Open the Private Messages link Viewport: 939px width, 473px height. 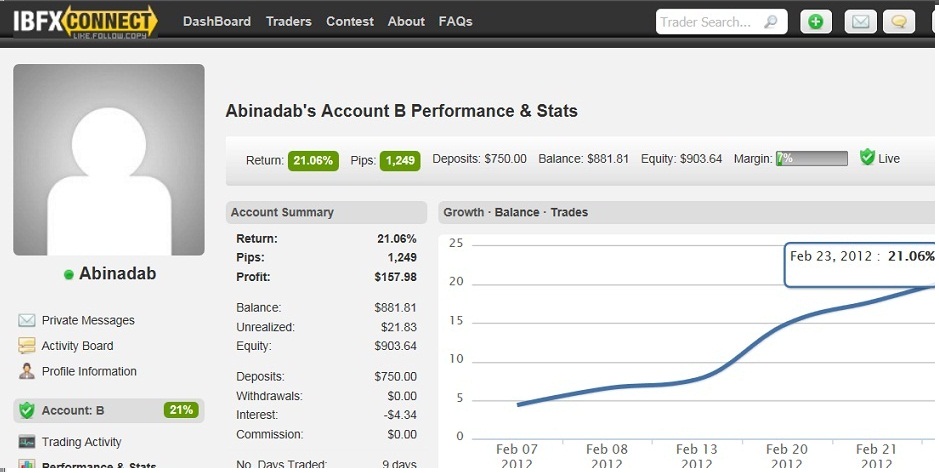(88, 321)
